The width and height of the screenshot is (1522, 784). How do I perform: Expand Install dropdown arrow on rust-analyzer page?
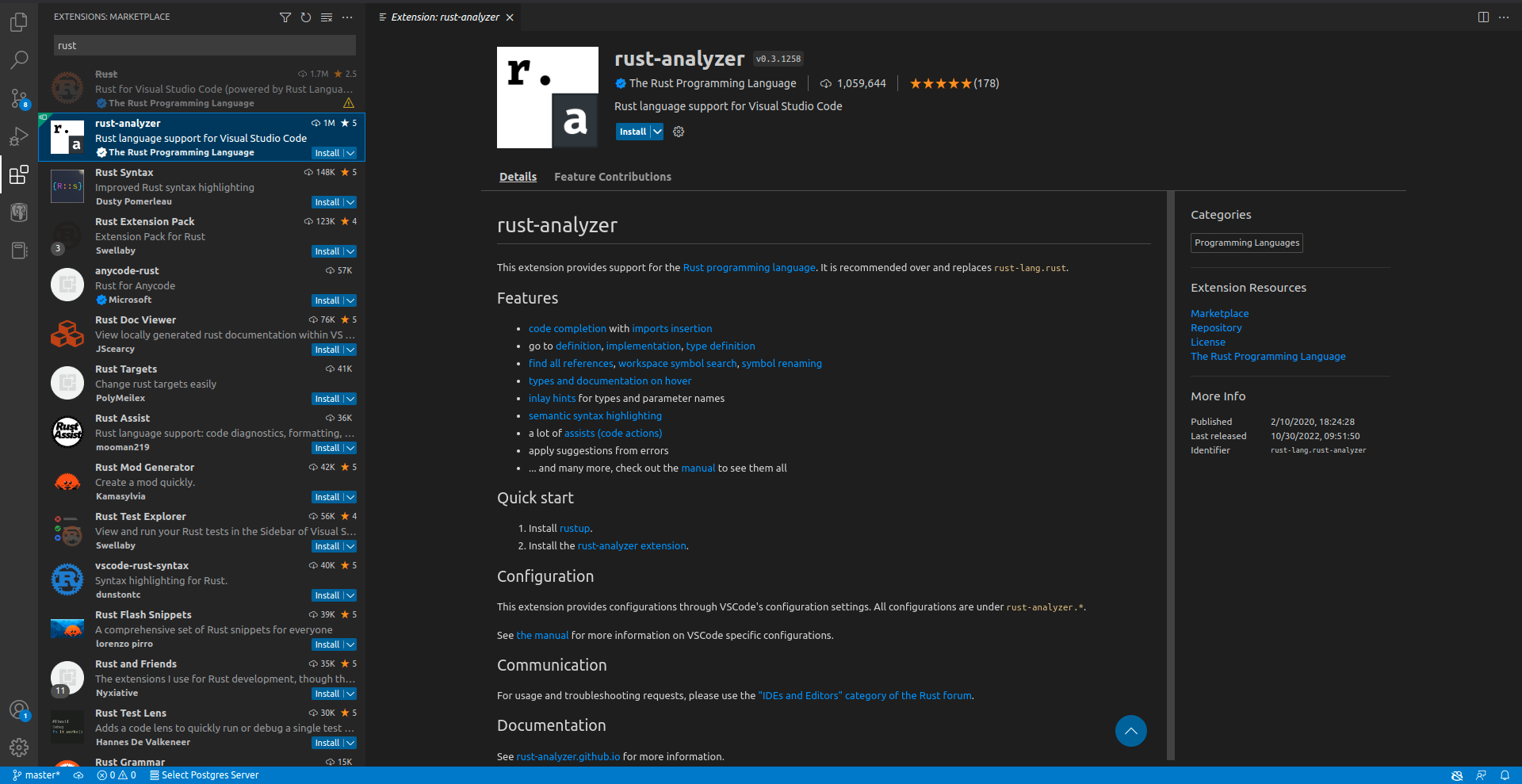pyautogui.click(x=657, y=132)
